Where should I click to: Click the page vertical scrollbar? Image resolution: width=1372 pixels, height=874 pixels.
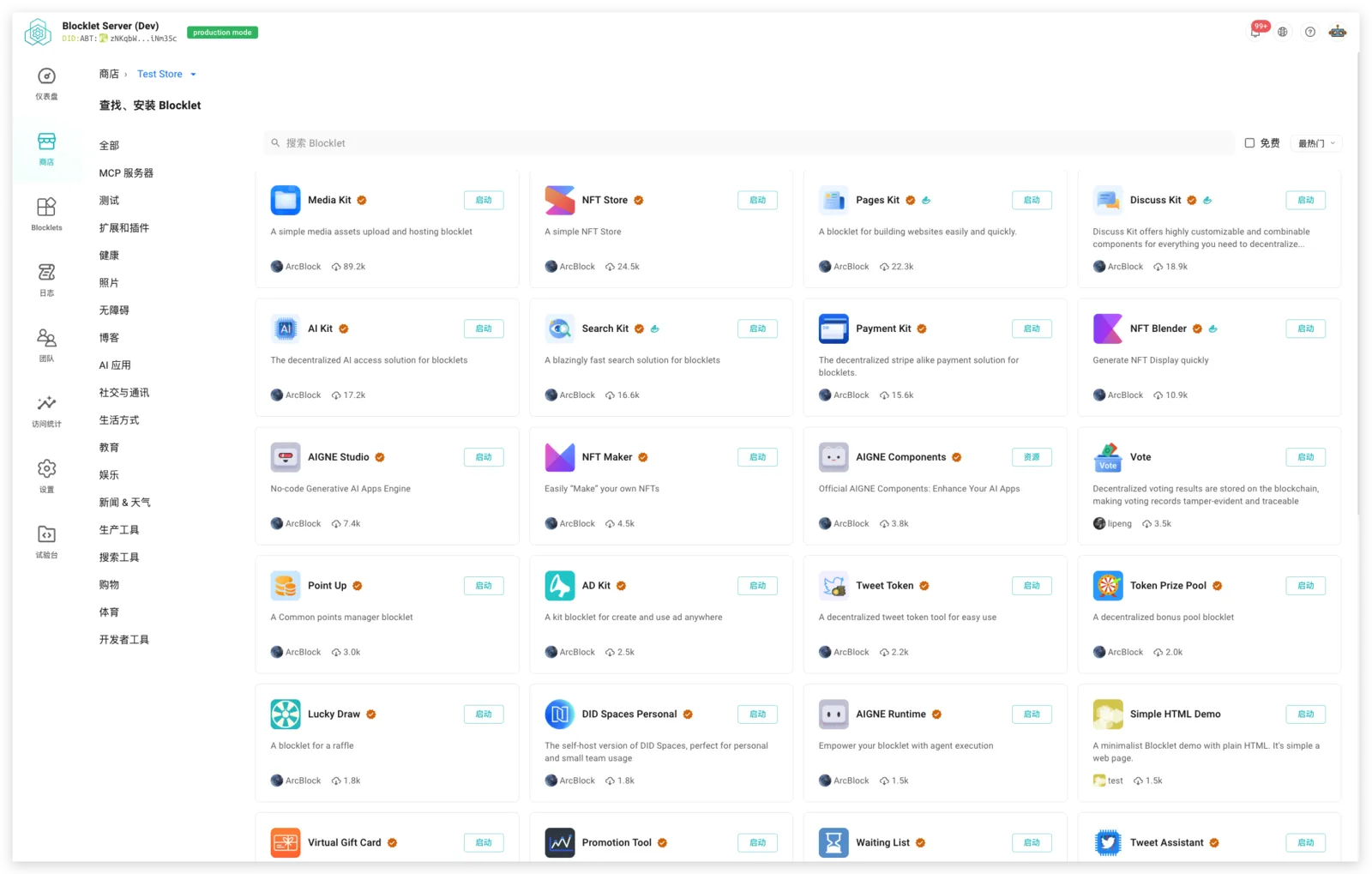pyautogui.click(x=1358, y=283)
